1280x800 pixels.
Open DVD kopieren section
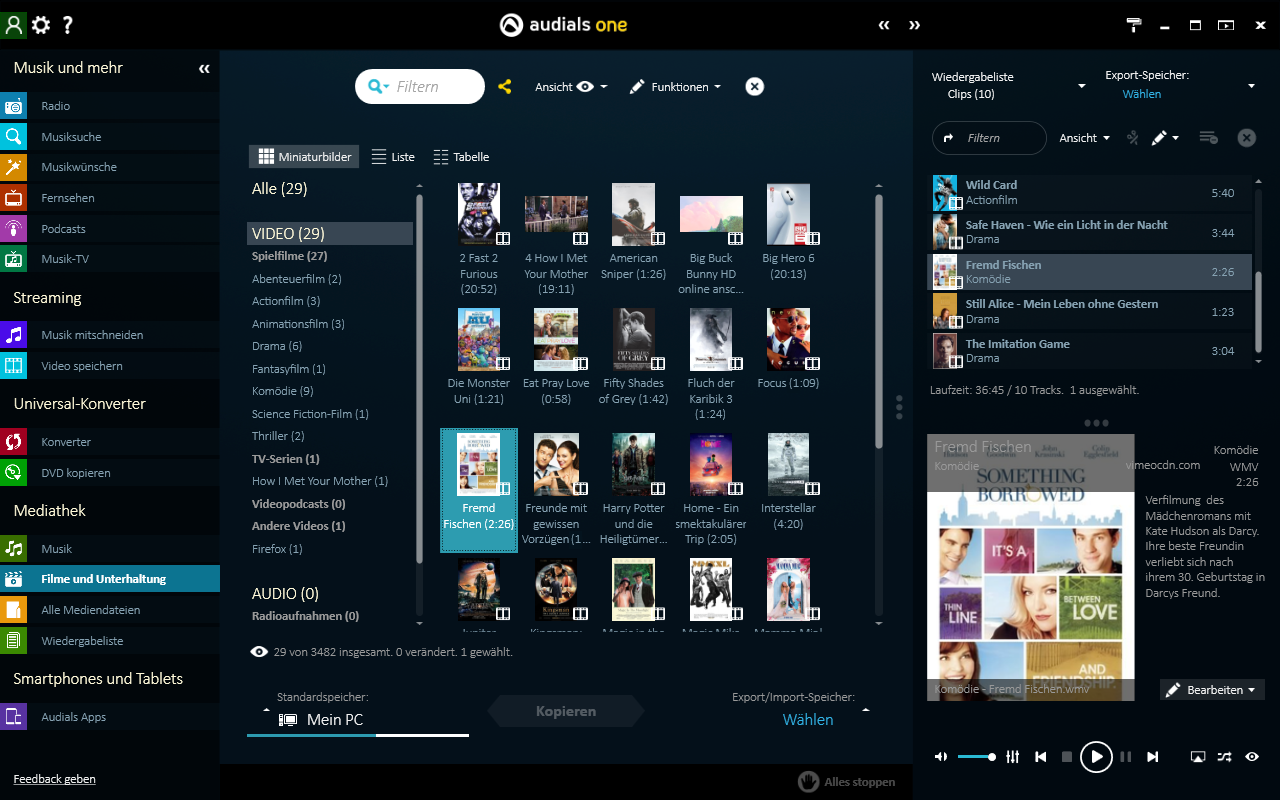110,473
